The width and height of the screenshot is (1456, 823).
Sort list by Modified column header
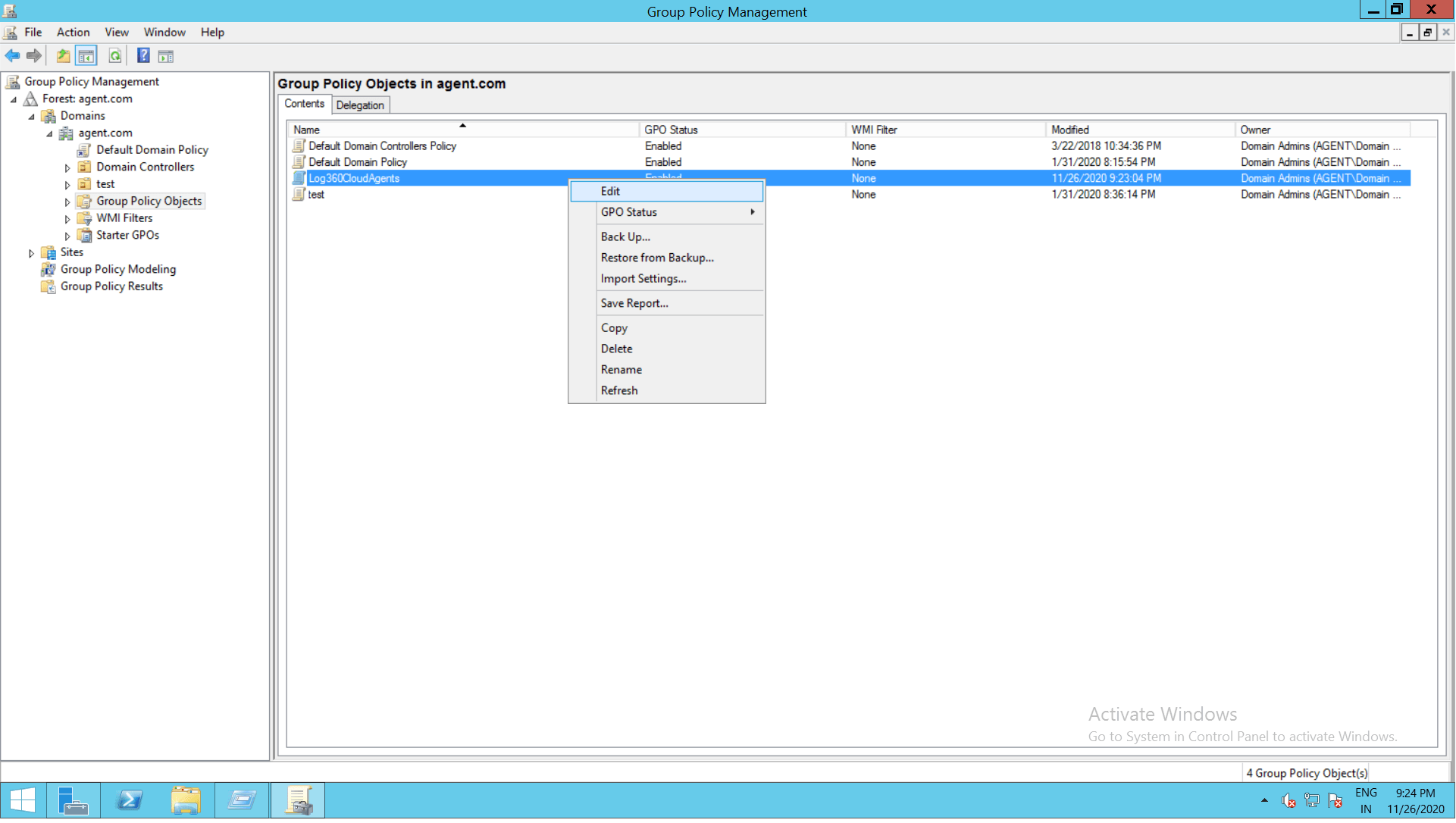click(1069, 130)
